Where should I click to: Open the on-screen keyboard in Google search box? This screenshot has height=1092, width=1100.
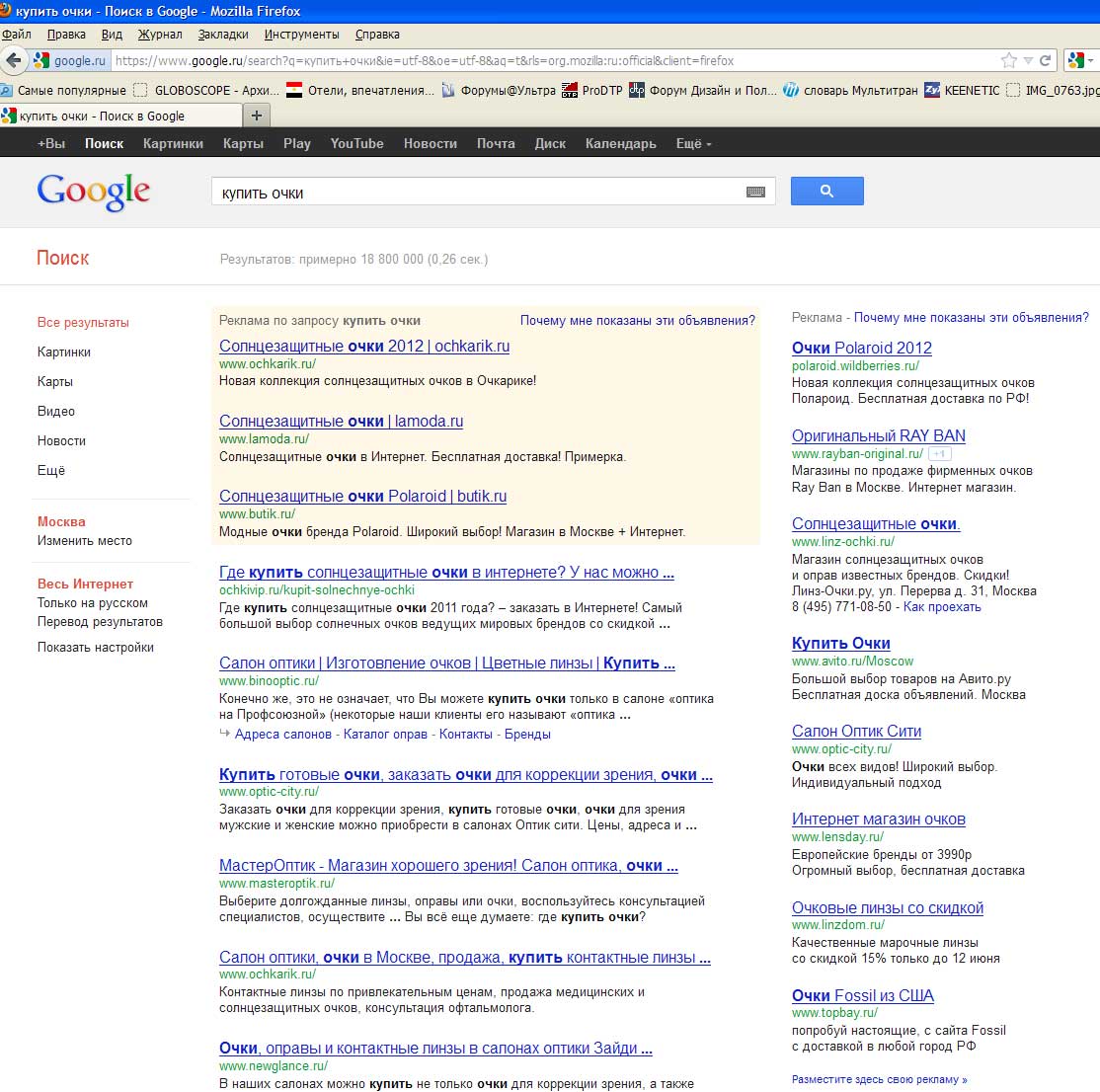[755, 193]
